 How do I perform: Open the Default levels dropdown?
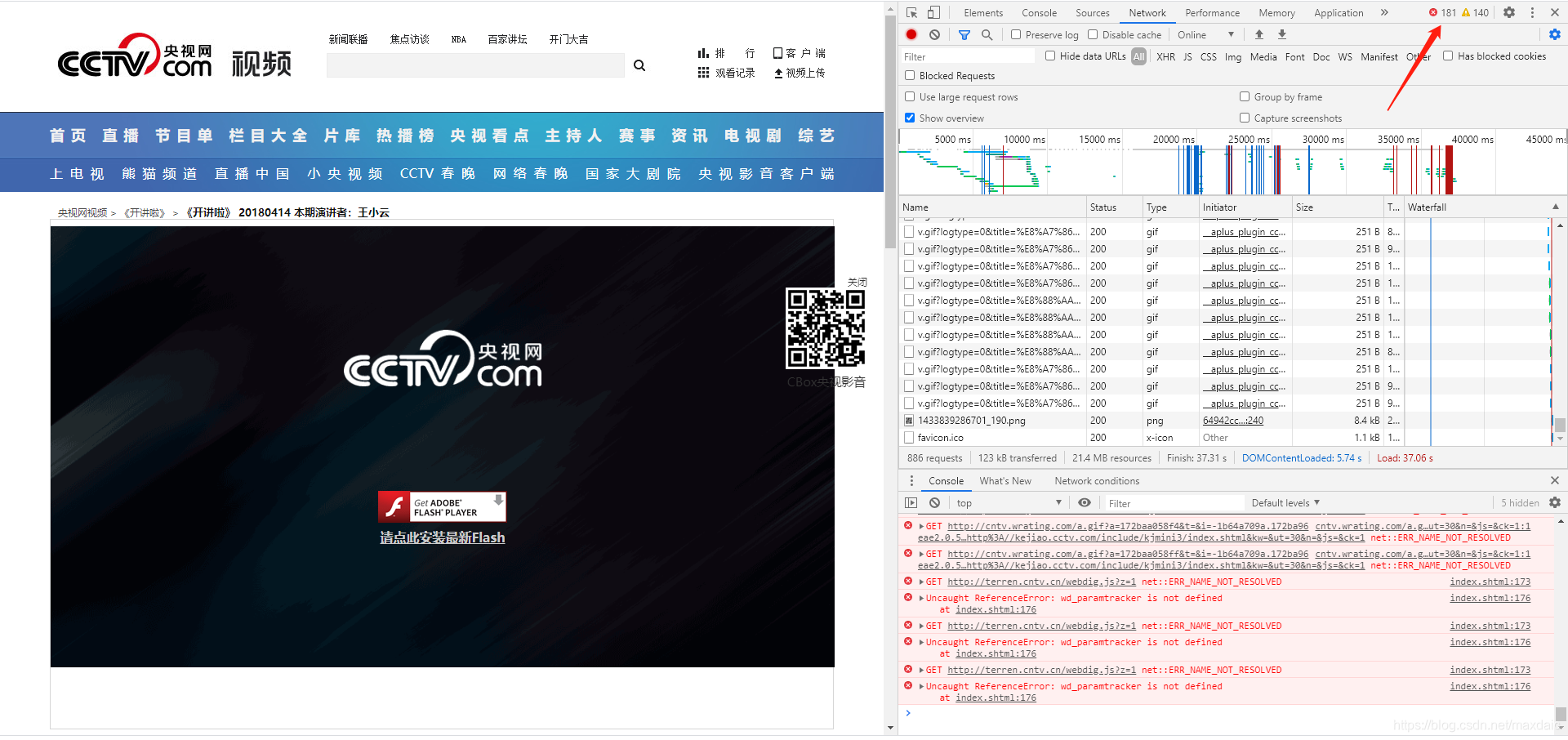[1285, 503]
